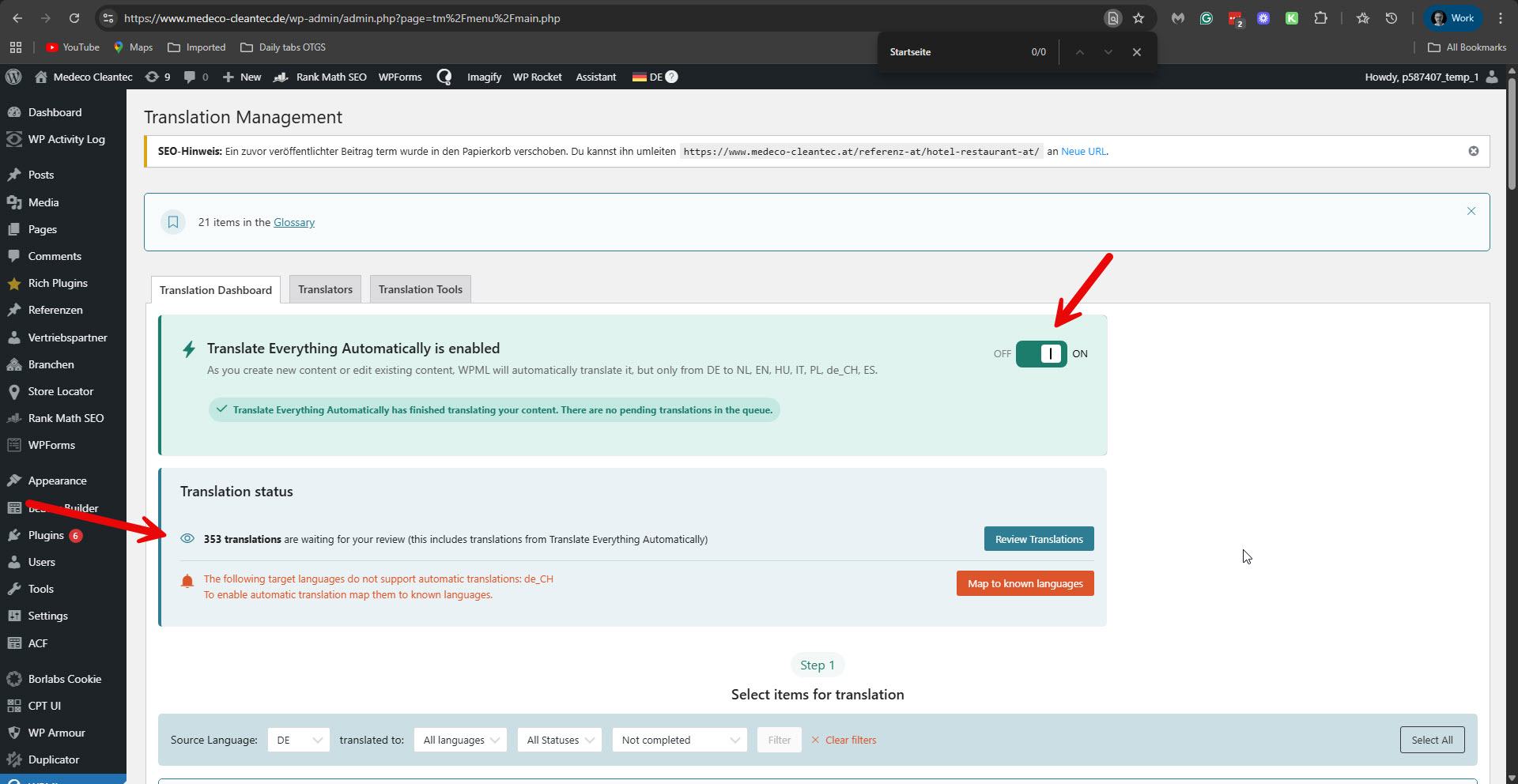Click the Filter button

pyautogui.click(x=780, y=740)
